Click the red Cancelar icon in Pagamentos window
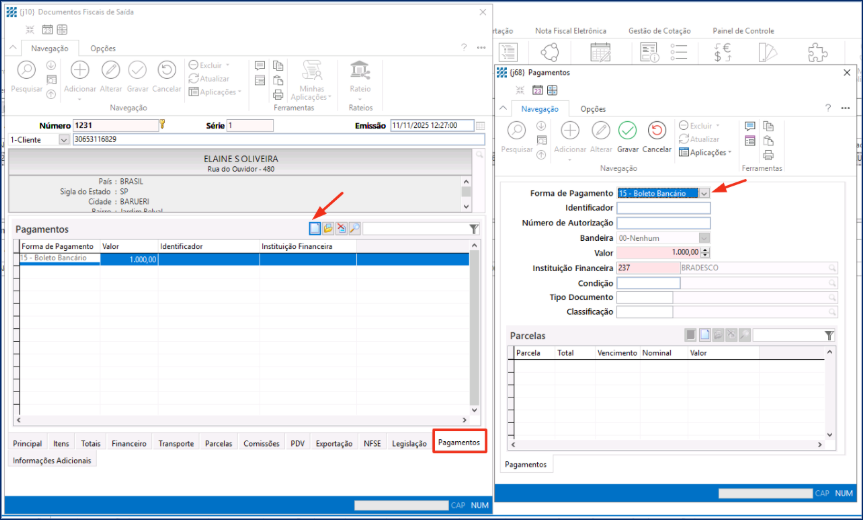This screenshot has height=520, width=864. 657,131
